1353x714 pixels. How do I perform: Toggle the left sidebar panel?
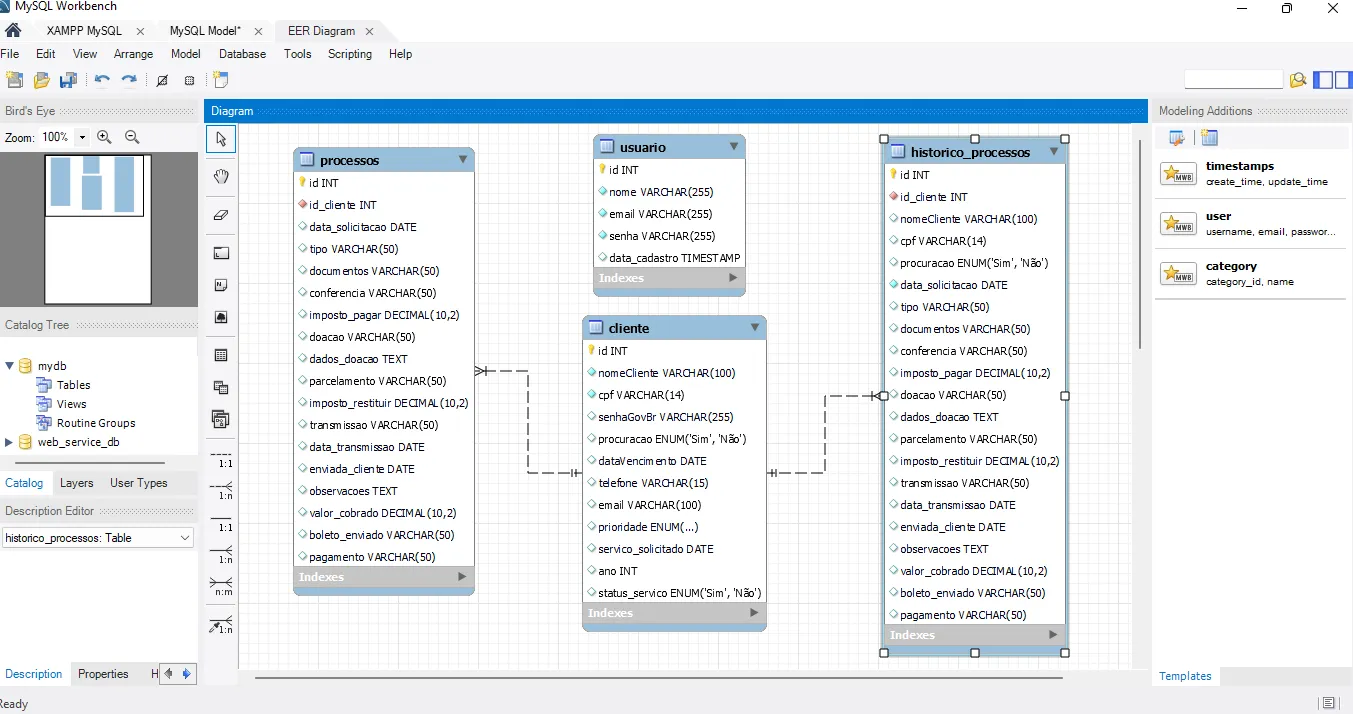tap(1322, 80)
